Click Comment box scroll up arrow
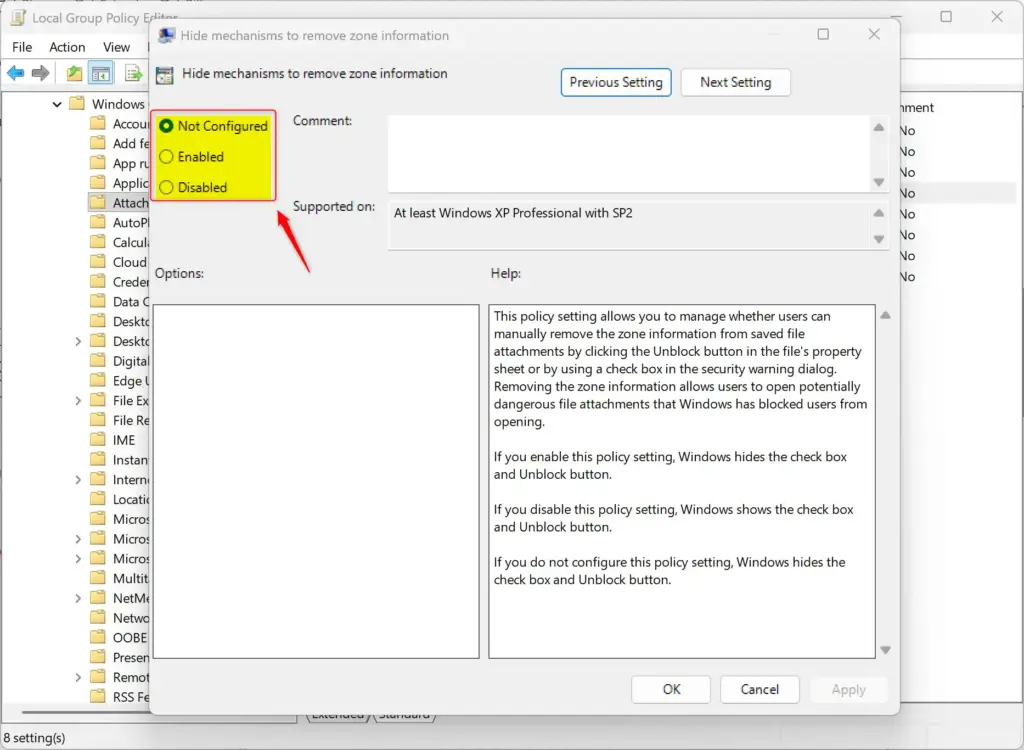Screen dimensions: 1024x750 tap(879, 127)
